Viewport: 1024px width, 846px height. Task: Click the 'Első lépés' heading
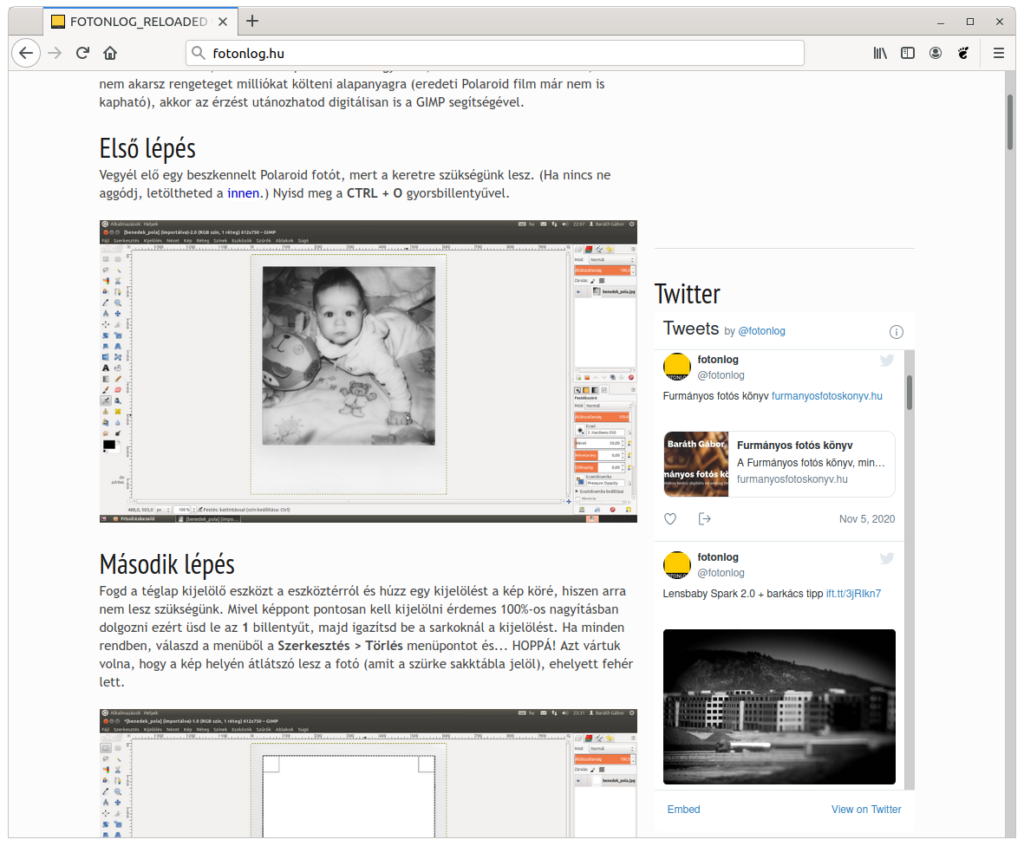click(148, 149)
